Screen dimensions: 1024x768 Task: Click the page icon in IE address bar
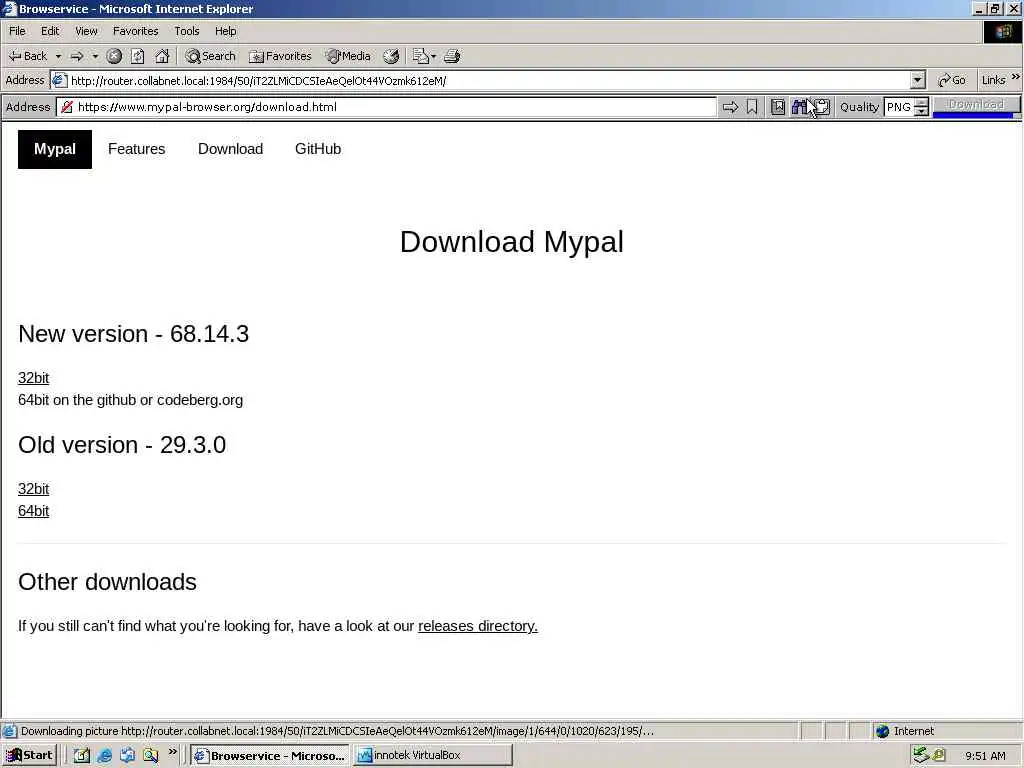click(x=59, y=80)
